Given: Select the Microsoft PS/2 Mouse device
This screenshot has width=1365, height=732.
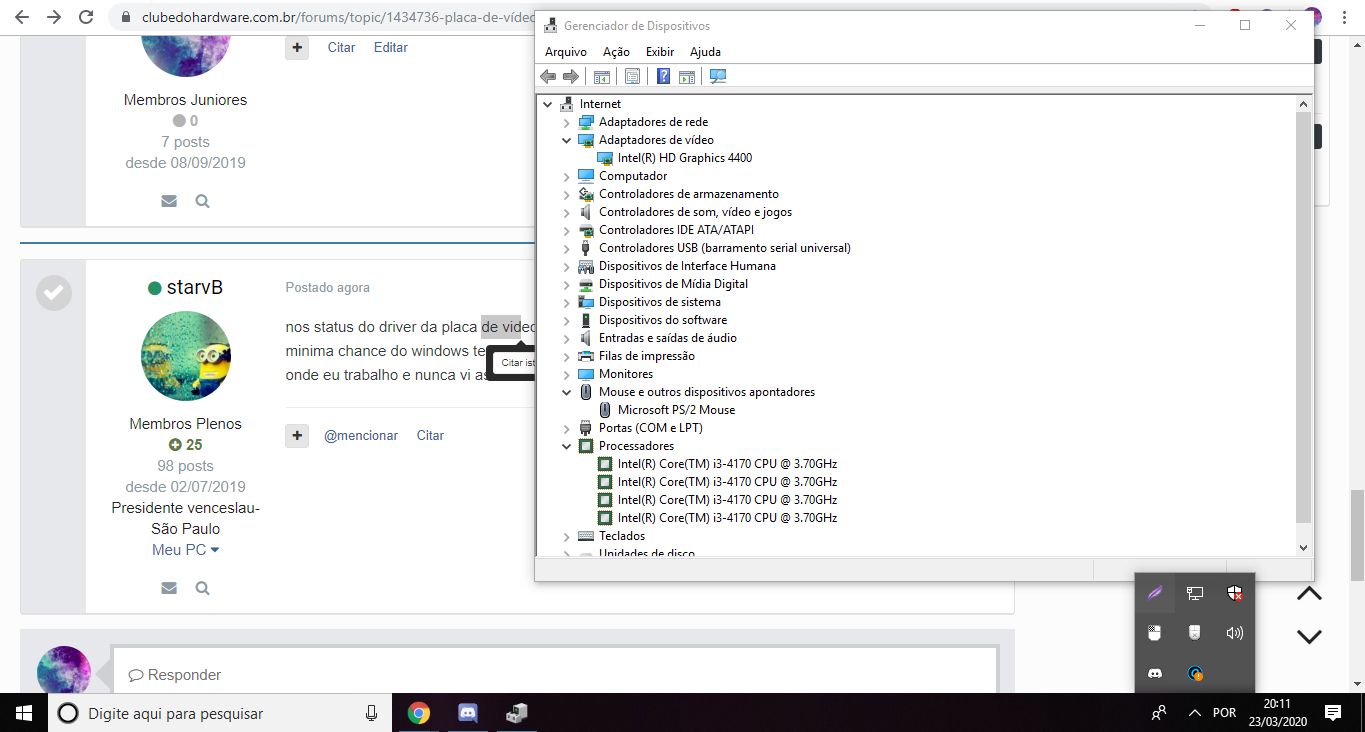Looking at the screenshot, I should coord(676,410).
